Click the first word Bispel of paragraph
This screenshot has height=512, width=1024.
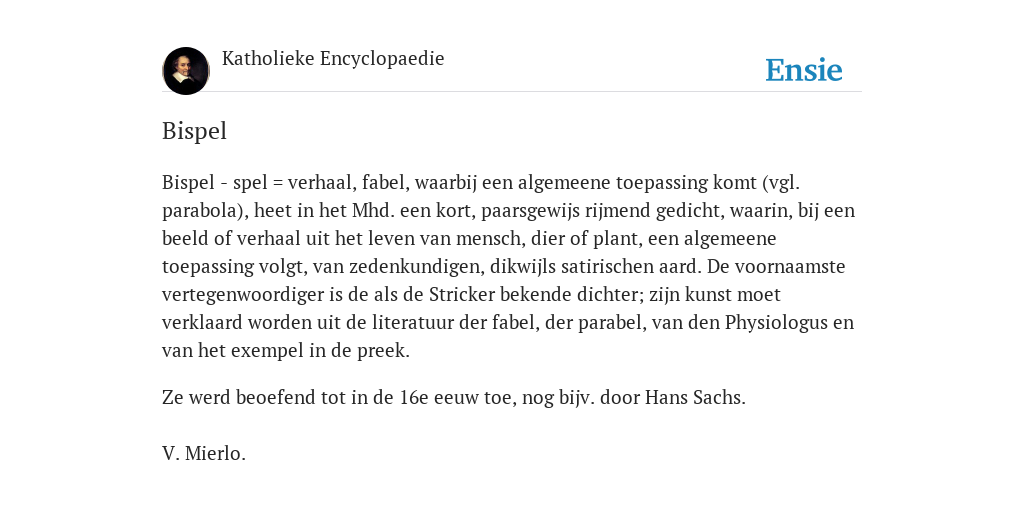tap(188, 183)
